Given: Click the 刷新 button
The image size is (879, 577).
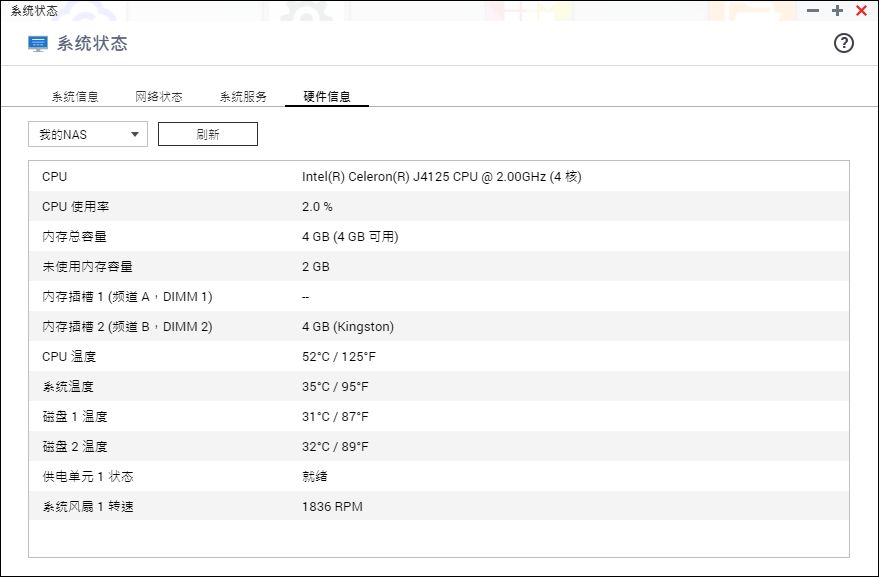Looking at the screenshot, I should 208,134.
